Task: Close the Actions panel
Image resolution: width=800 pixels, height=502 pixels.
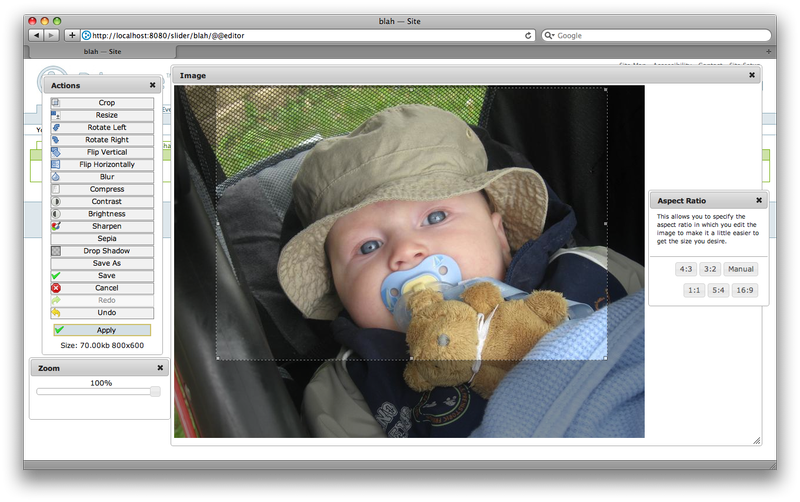Action: point(152,86)
